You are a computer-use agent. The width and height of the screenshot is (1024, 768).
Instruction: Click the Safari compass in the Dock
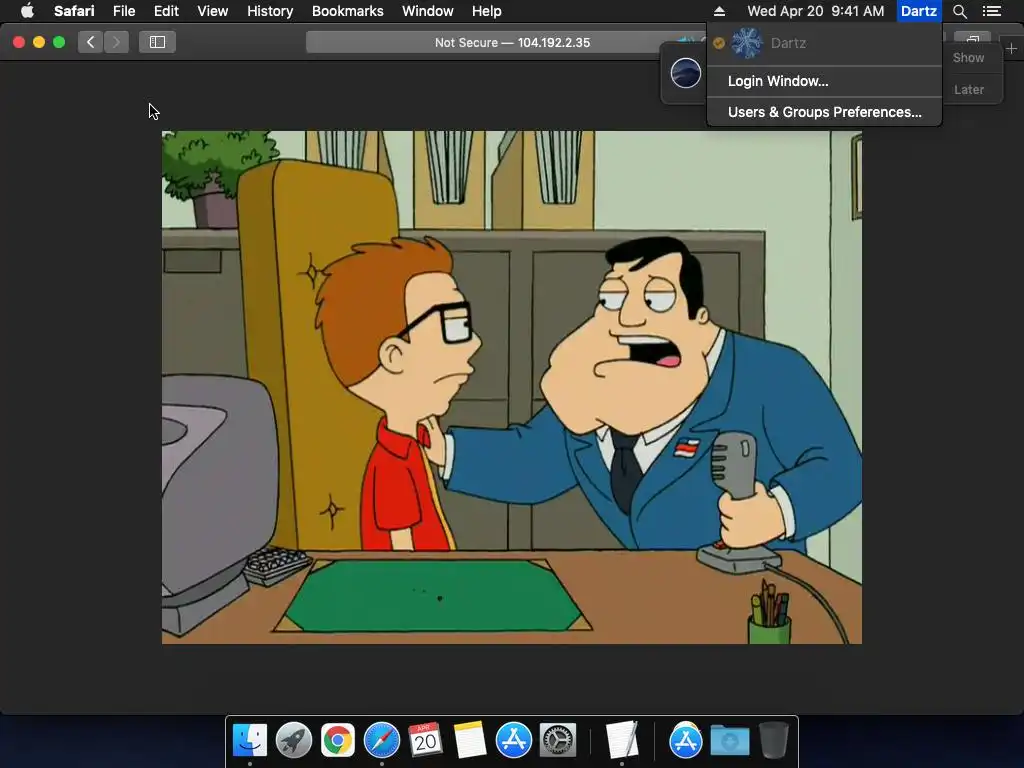[381, 740]
